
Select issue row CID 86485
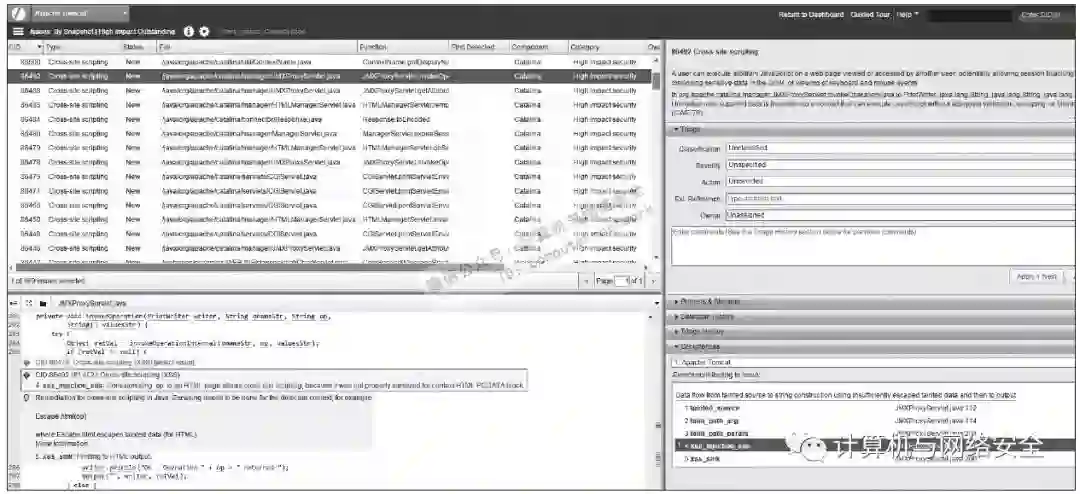click(x=329, y=105)
